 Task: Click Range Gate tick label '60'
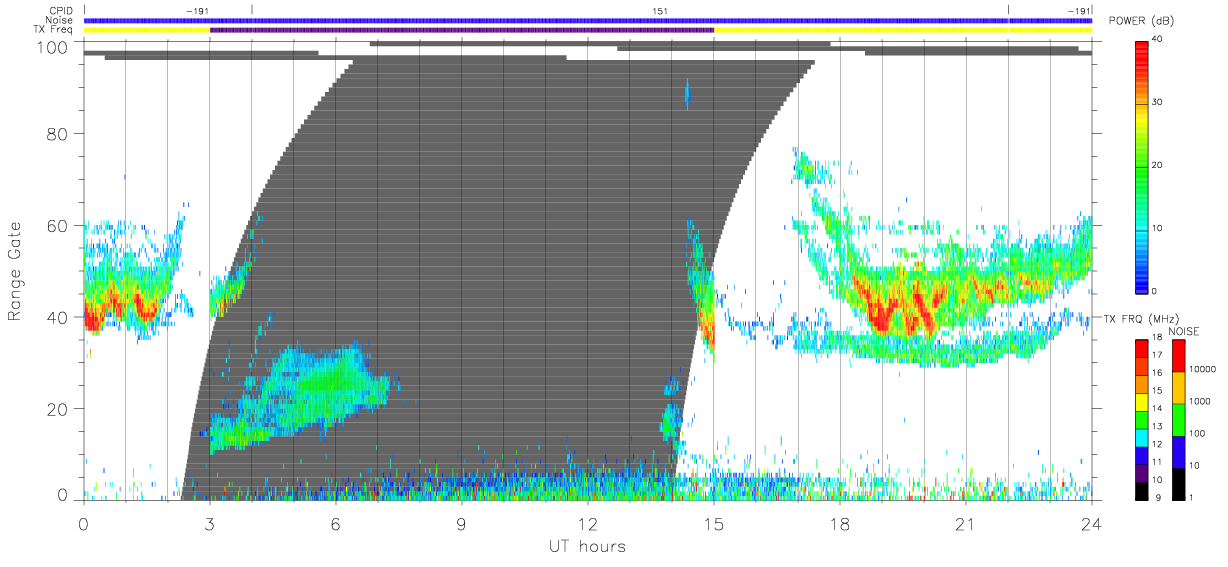click(56, 225)
